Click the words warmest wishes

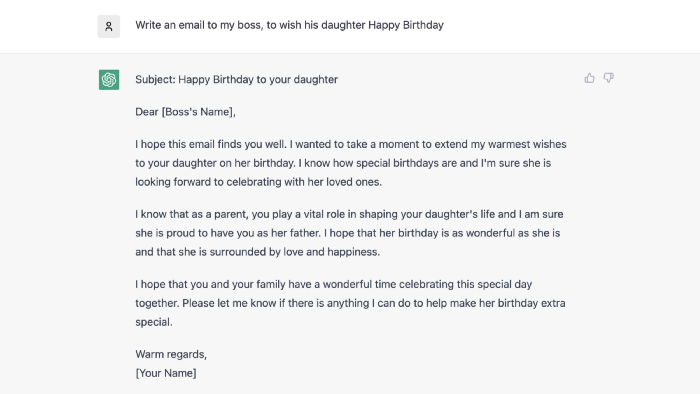(527, 145)
